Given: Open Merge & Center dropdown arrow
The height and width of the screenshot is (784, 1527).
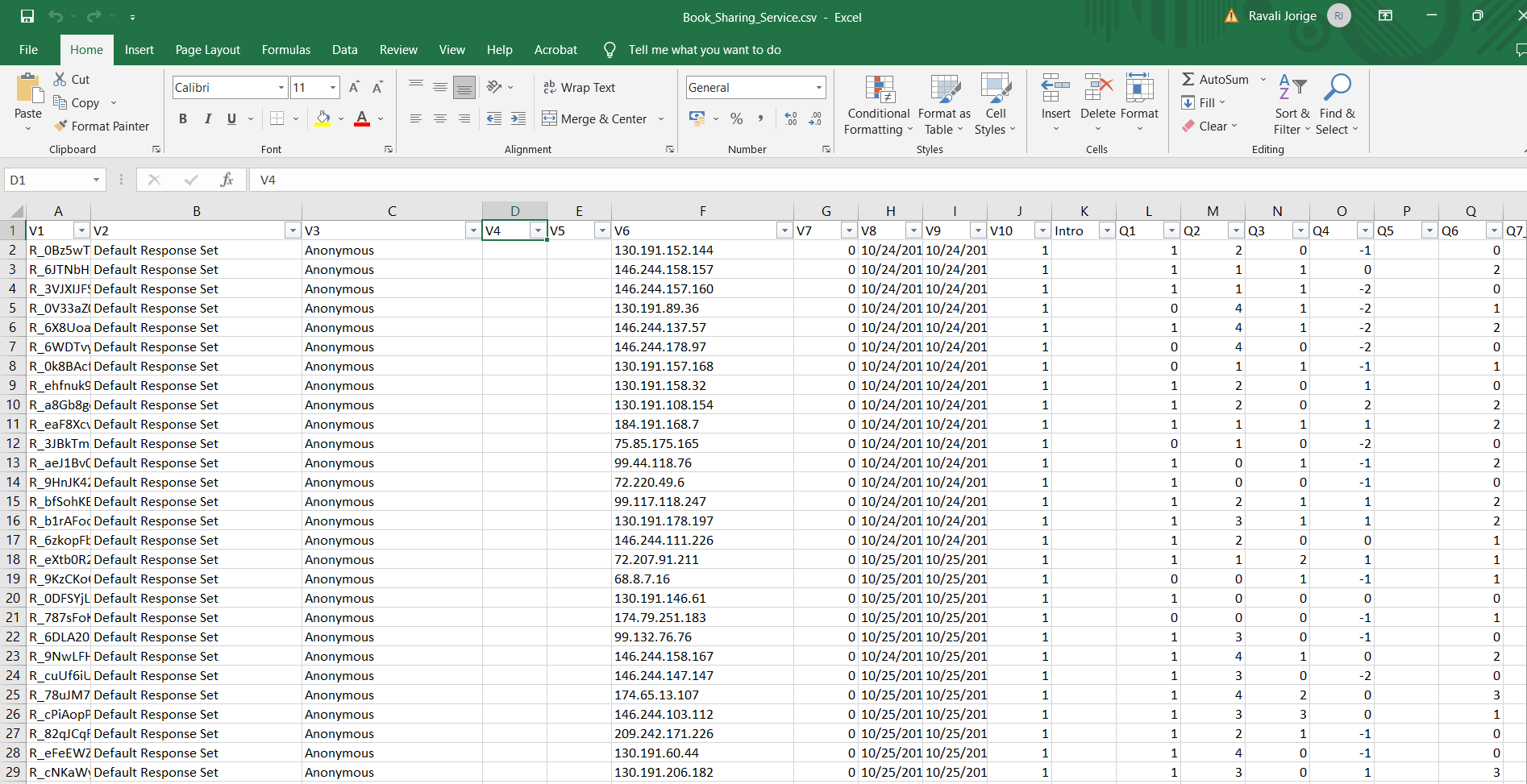Looking at the screenshot, I should 661,118.
